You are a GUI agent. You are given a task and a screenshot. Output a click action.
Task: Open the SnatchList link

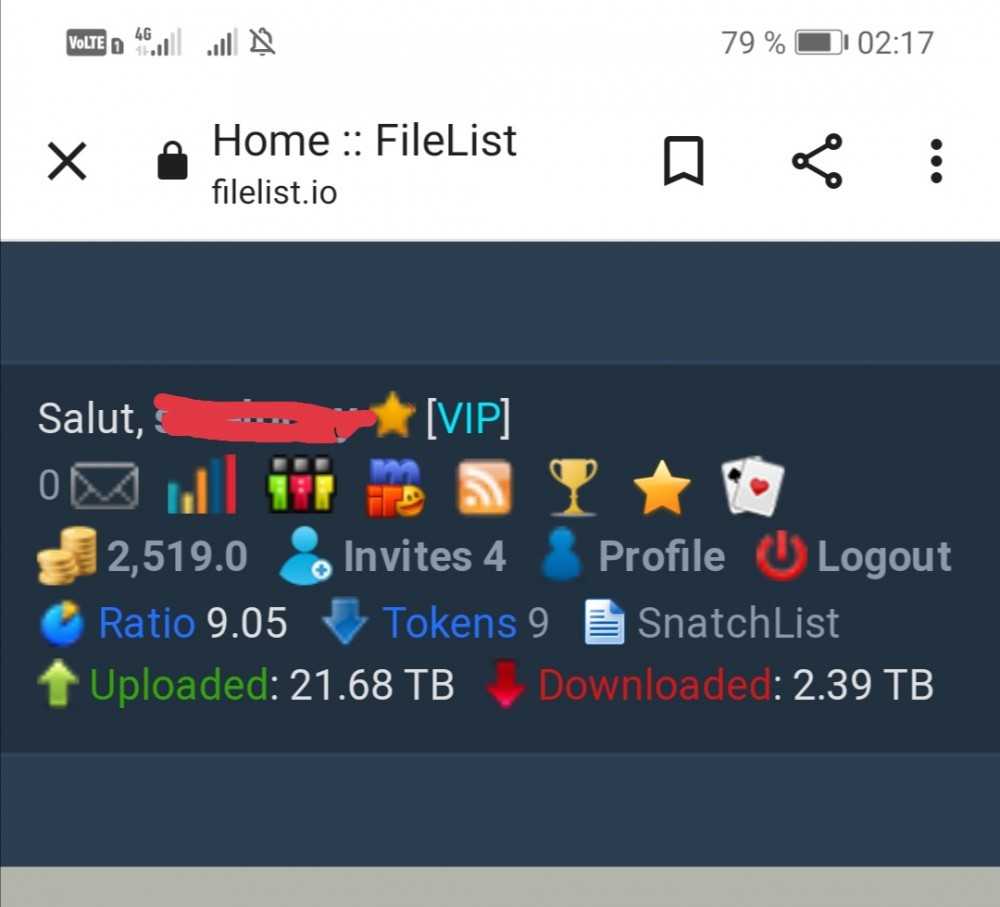click(x=738, y=623)
